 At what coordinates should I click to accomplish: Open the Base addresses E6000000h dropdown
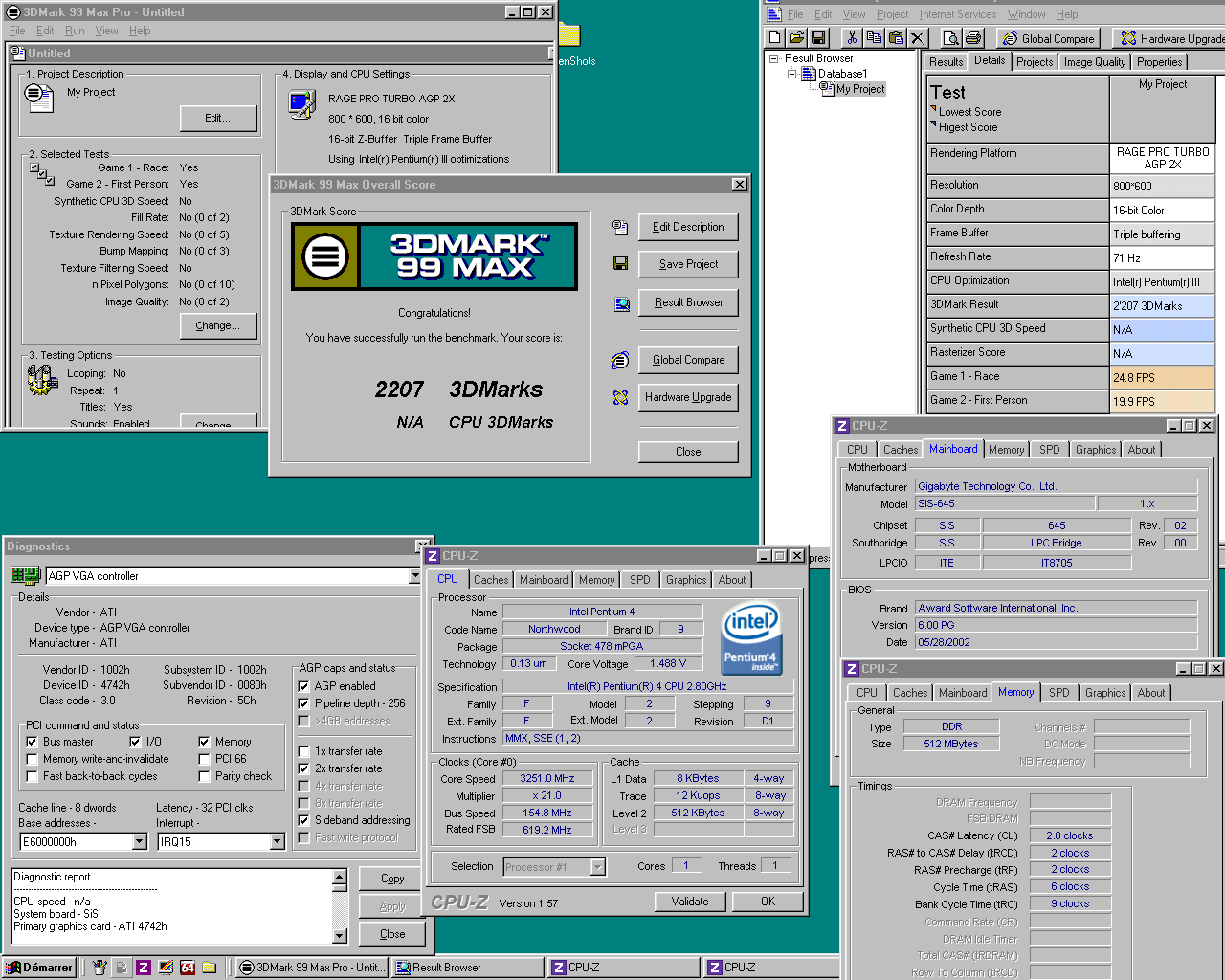[139, 841]
